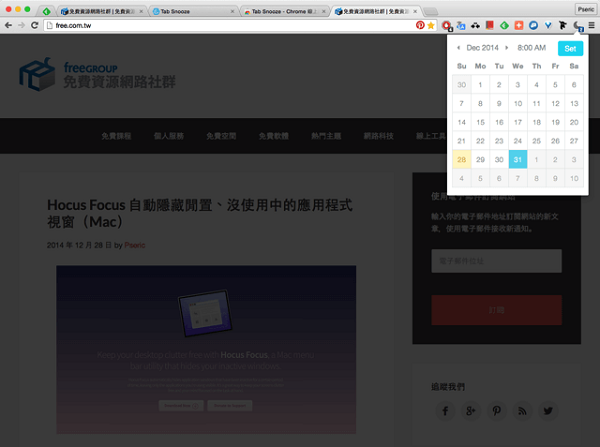Switch to the first 免費資源網路社群 tab

101,11
